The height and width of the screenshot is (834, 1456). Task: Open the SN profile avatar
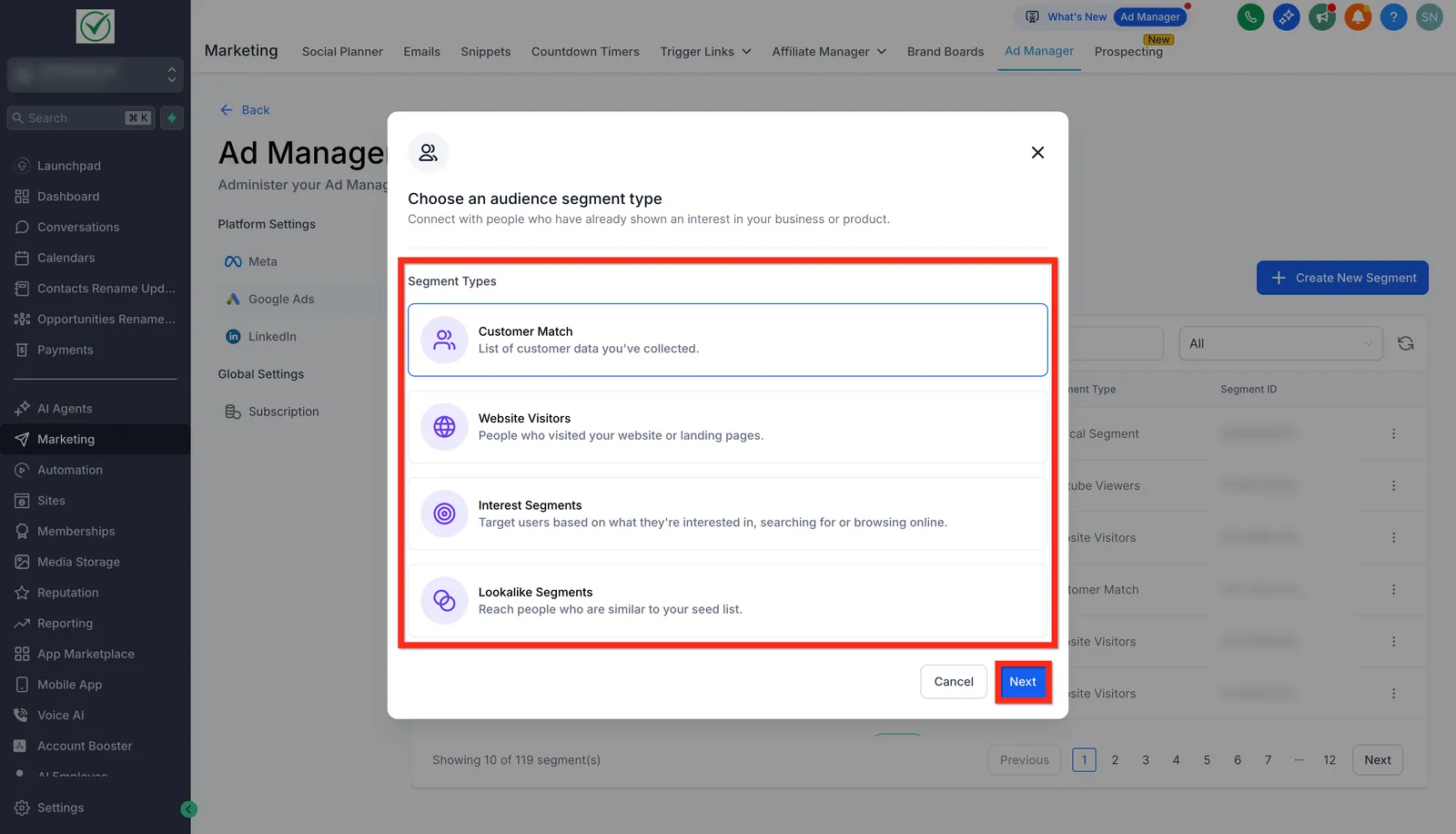click(x=1430, y=17)
